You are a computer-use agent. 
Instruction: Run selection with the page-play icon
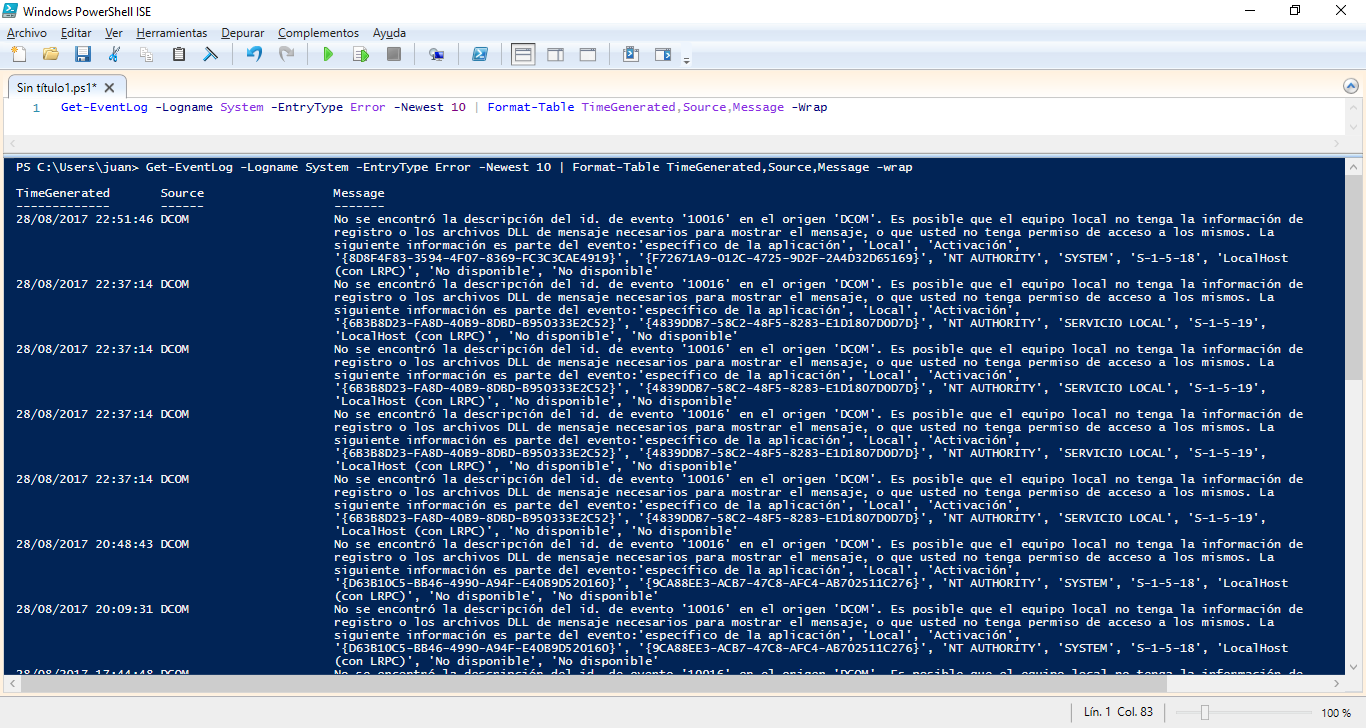pos(361,54)
